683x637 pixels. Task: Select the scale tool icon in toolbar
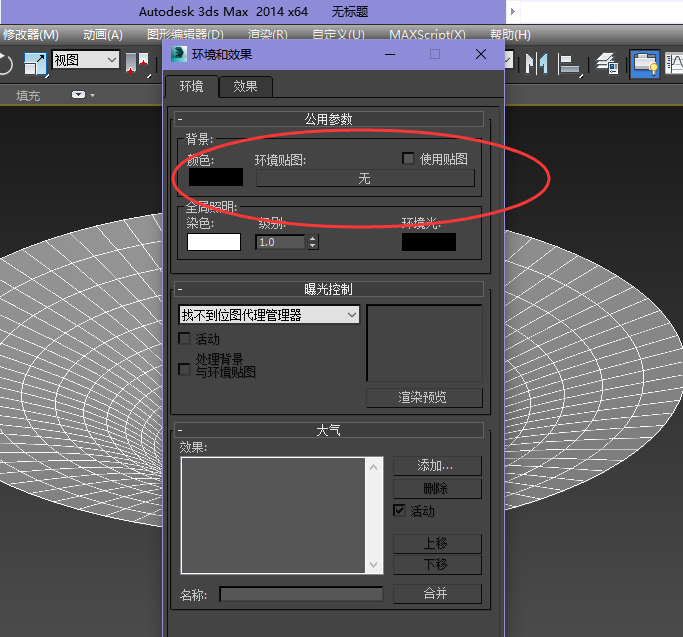coord(35,64)
